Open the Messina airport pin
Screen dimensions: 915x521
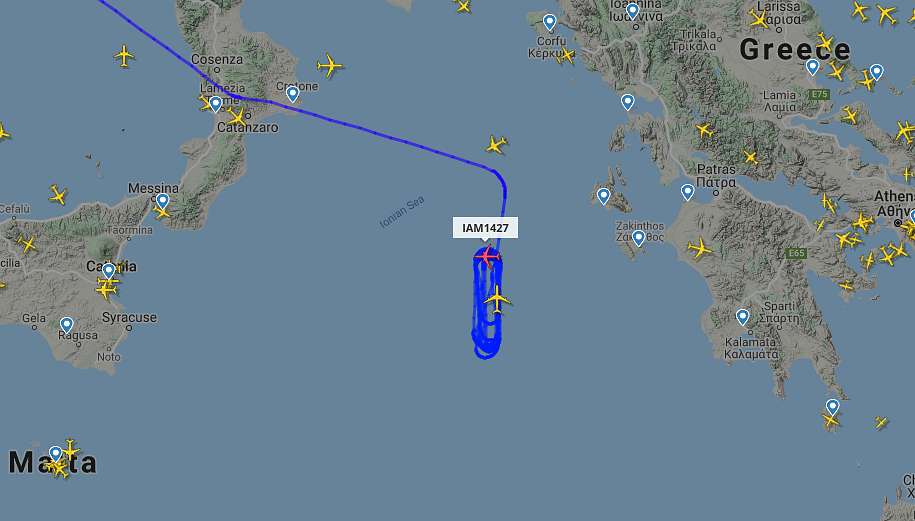coord(162,202)
